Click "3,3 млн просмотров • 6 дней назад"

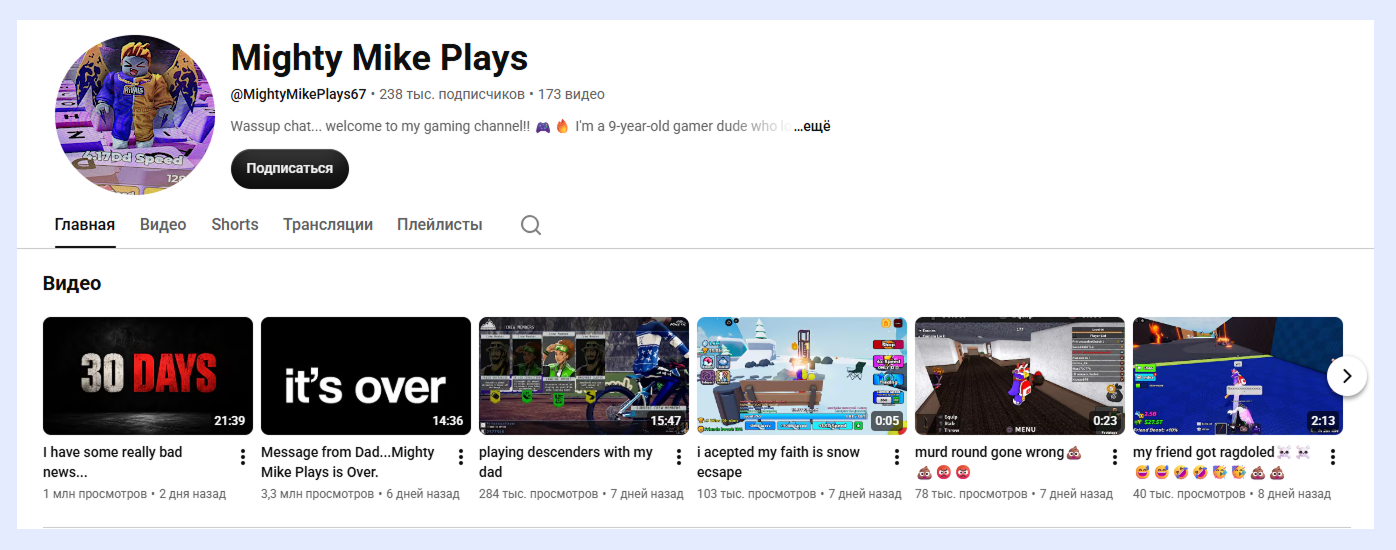[x=360, y=494]
